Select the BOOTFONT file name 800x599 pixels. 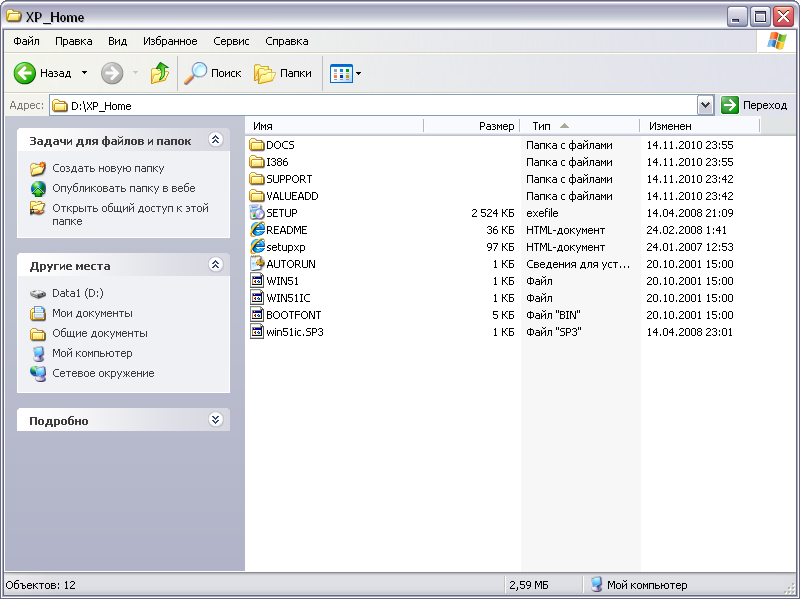point(294,315)
